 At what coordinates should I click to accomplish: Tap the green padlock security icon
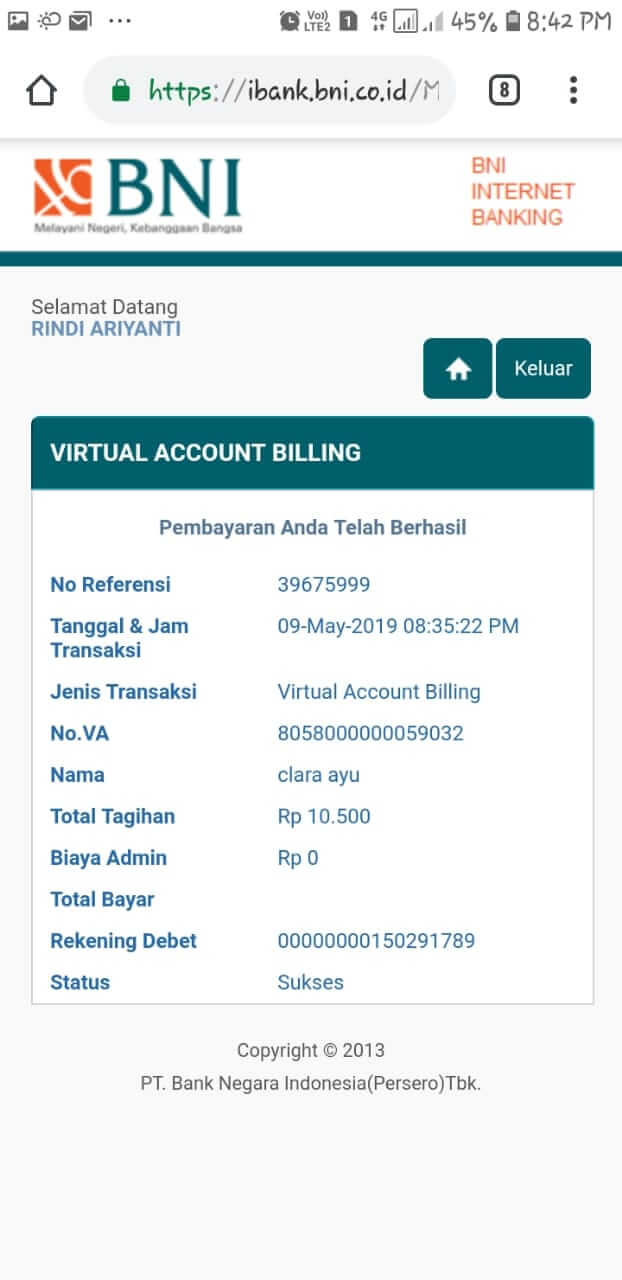tap(121, 92)
